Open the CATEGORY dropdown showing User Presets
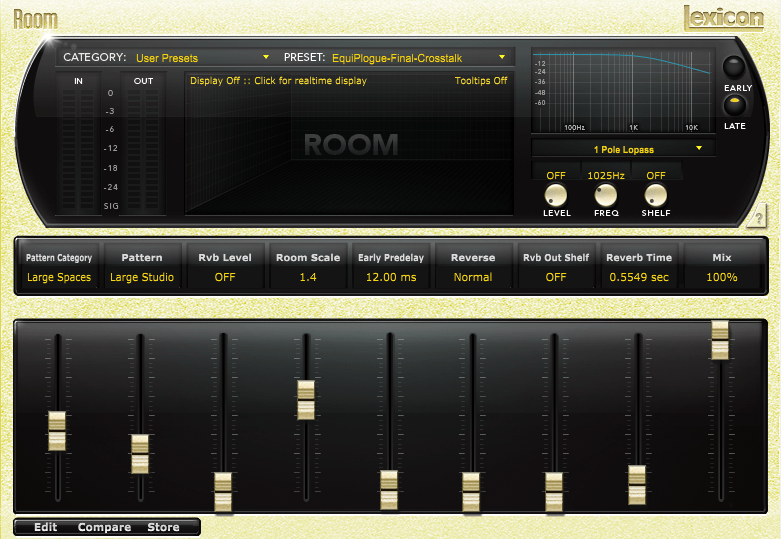The width and height of the screenshot is (781, 539). [x=202, y=58]
